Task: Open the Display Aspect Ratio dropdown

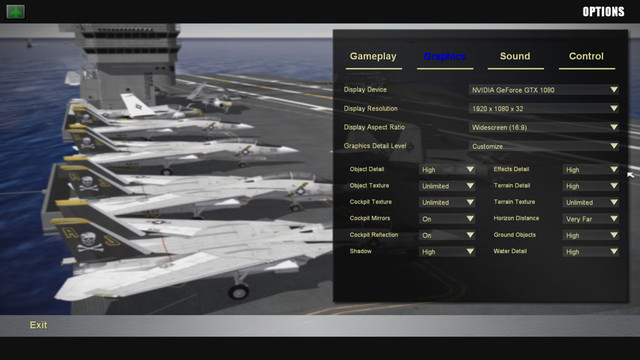Action: (543, 127)
